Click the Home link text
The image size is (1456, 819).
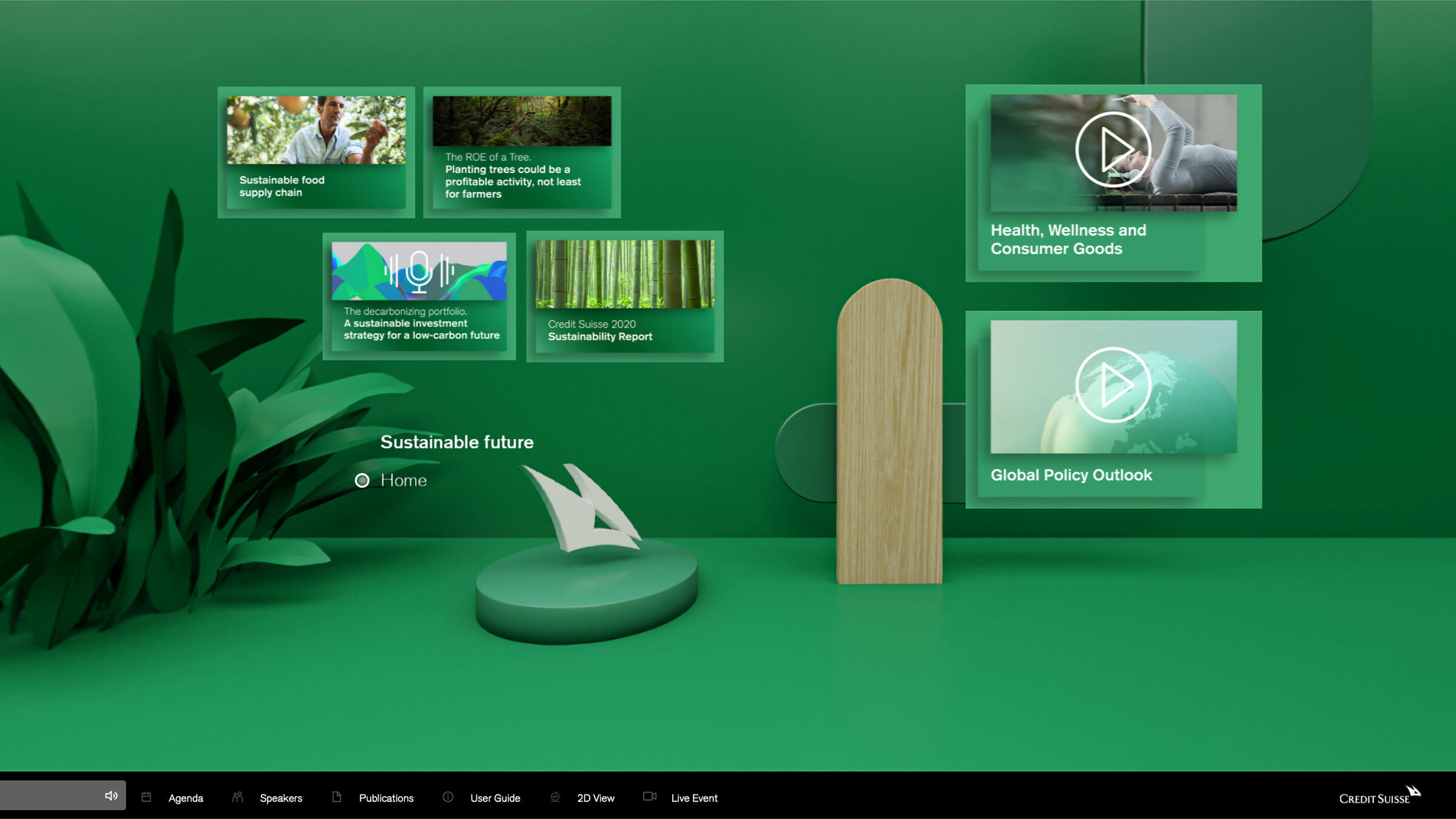click(403, 480)
